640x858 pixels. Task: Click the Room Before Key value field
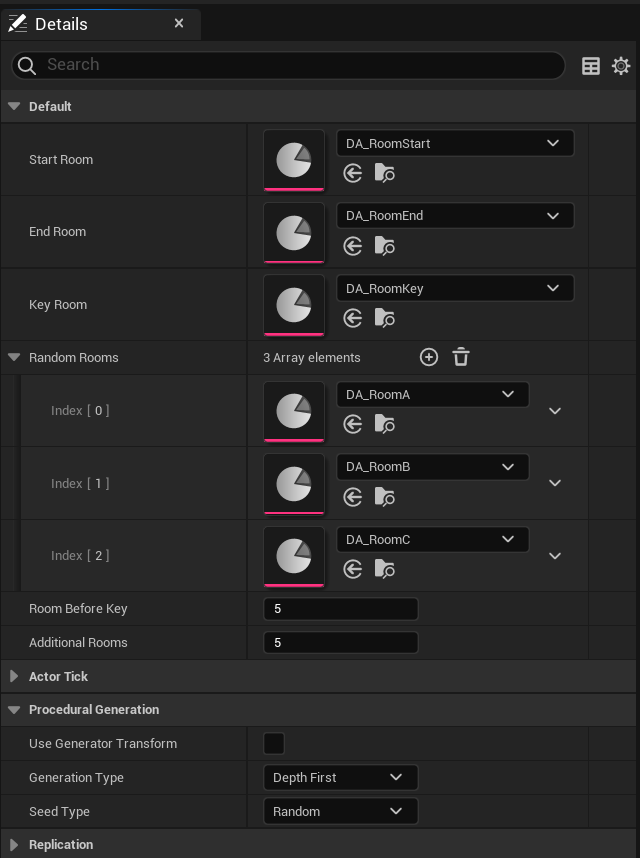tap(340, 609)
